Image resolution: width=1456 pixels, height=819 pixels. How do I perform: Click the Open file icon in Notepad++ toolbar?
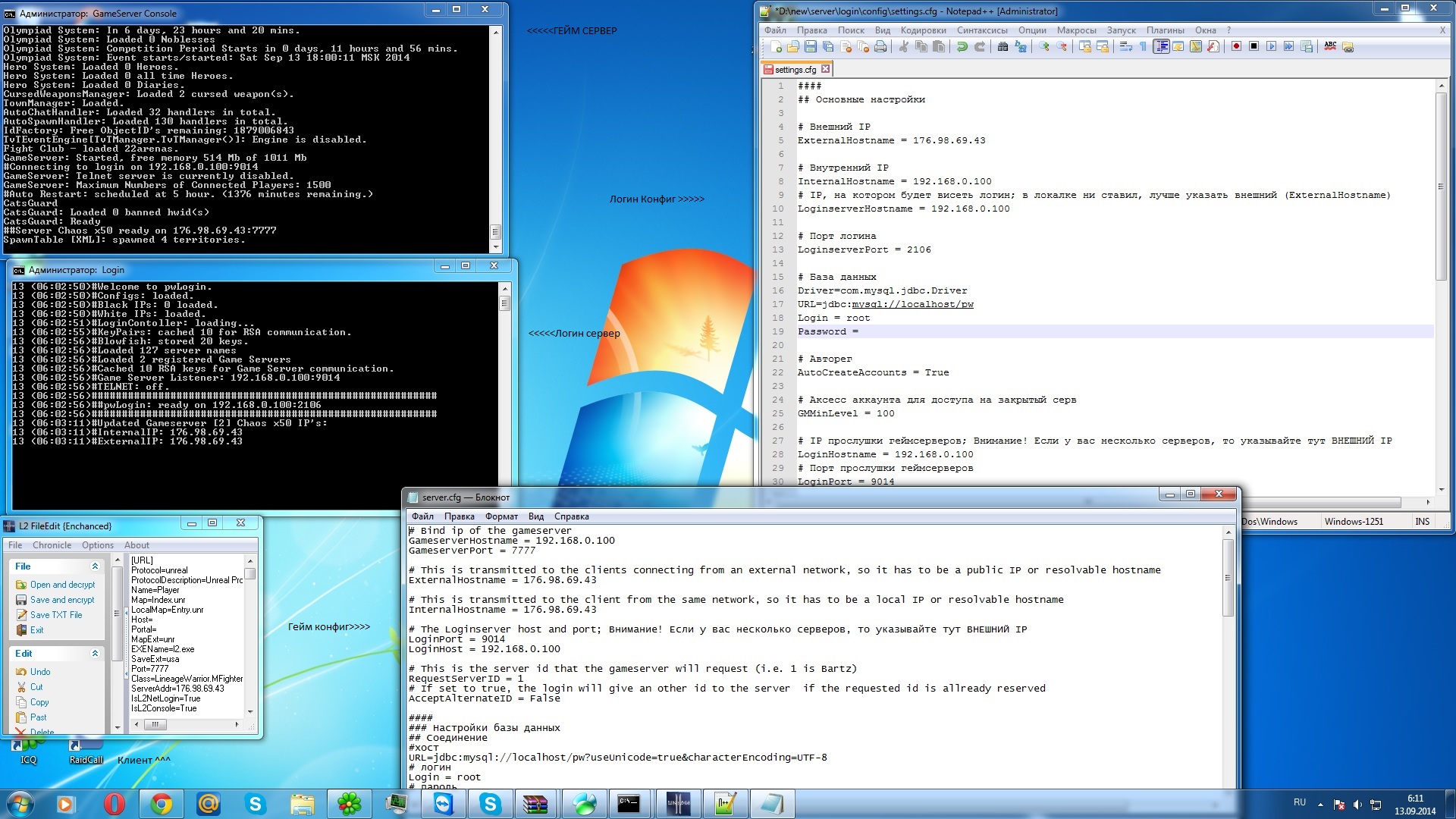coord(793,46)
